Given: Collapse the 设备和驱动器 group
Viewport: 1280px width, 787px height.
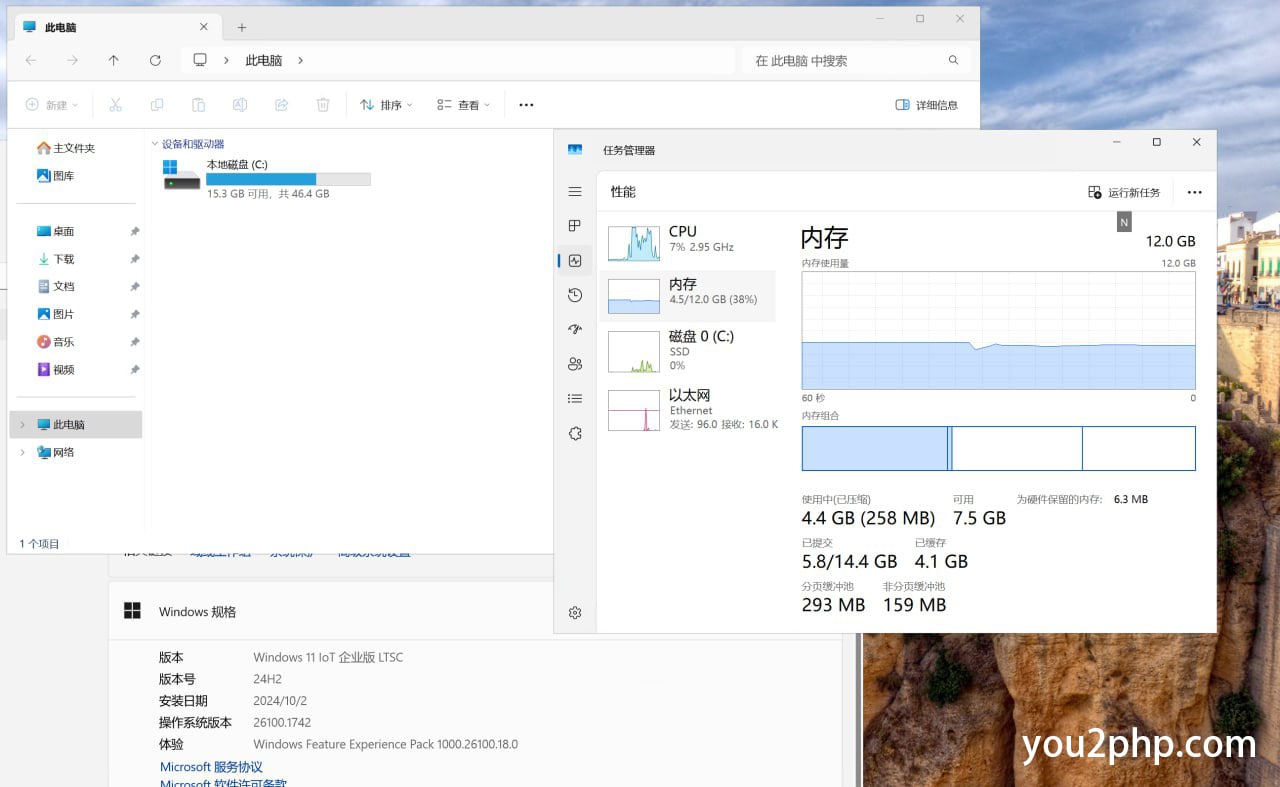Looking at the screenshot, I should [155, 144].
